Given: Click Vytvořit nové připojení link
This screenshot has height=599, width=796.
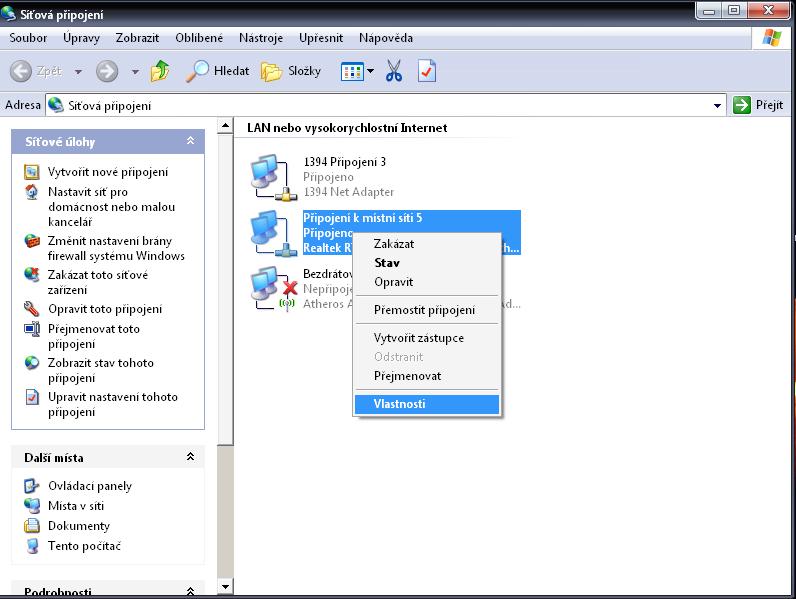Looking at the screenshot, I should pos(107,172).
